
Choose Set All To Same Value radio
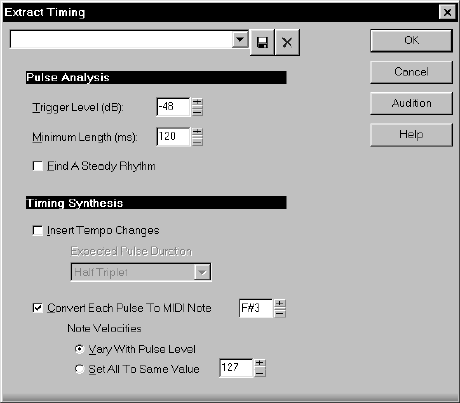point(79,369)
